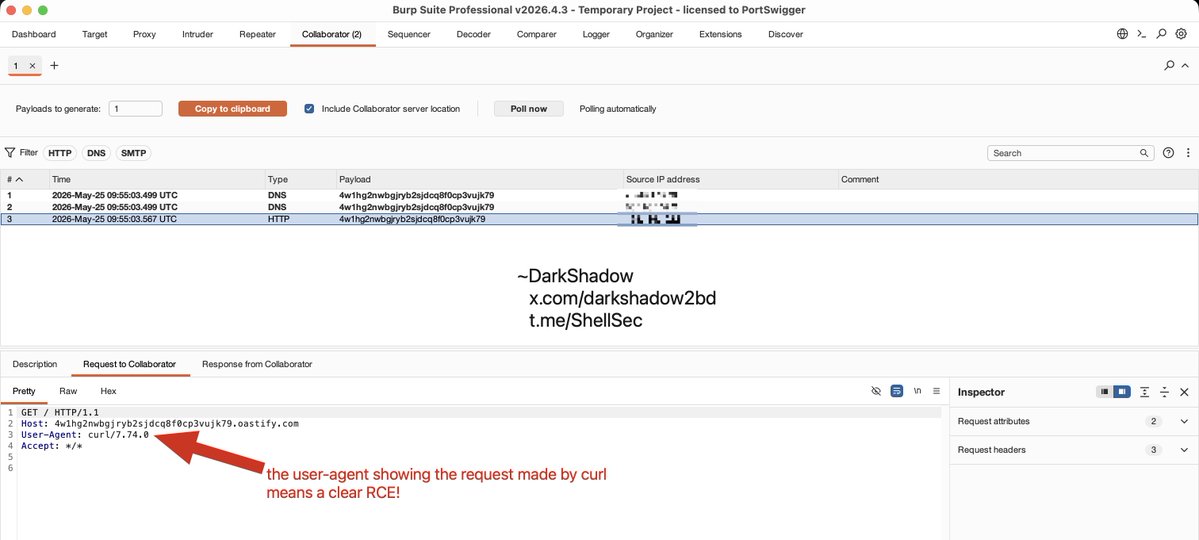The height and width of the screenshot is (540, 1199).
Task: Close the Inspector panel
Action: point(1184,392)
